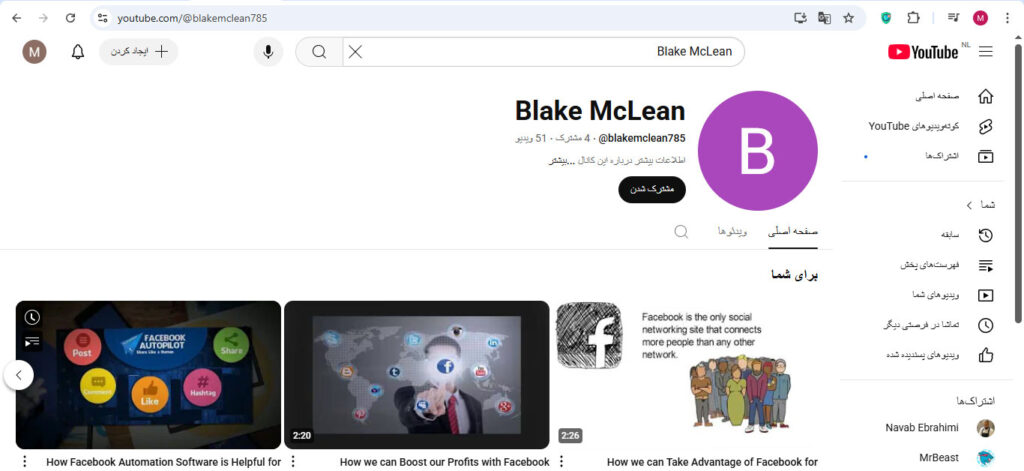This screenshot has width=1024, height=471.
Task: Open YouTube notifications bell
Action: [78, 52]
